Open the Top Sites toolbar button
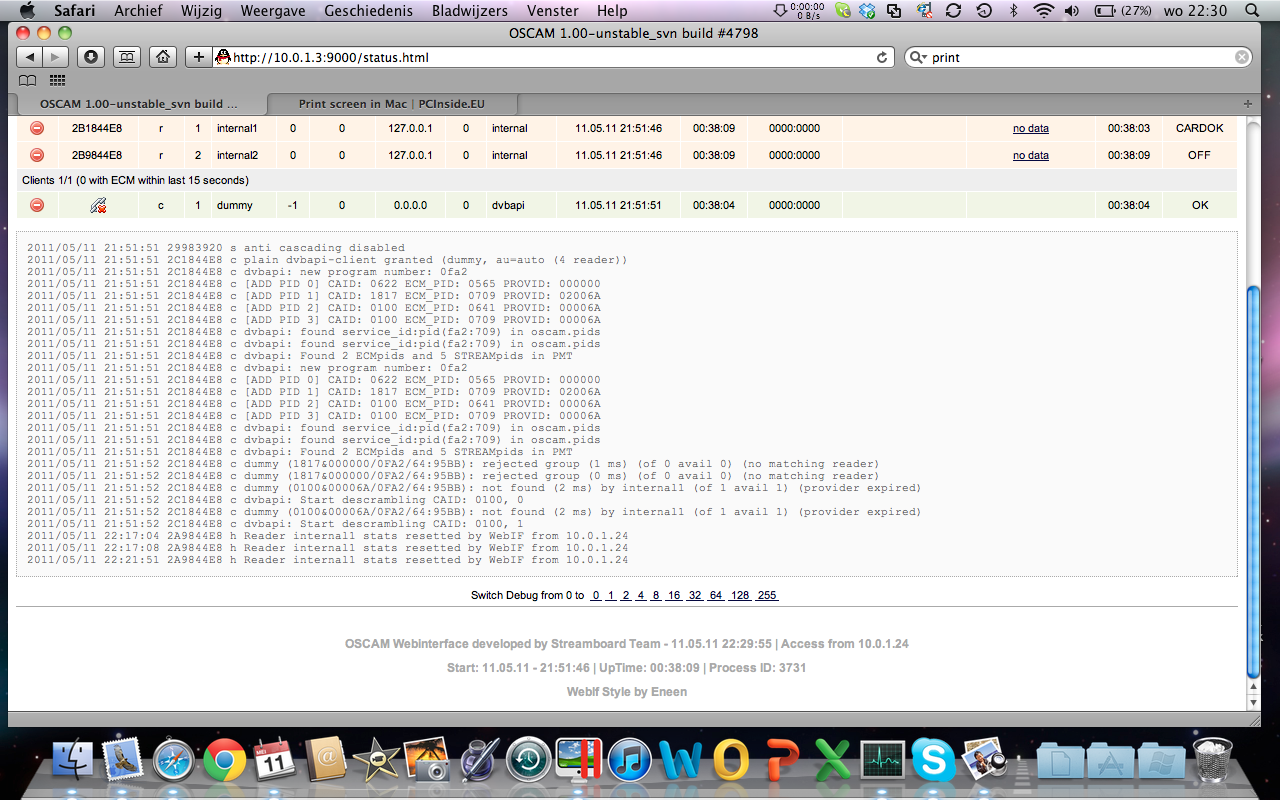The width and height of the screenshot is (1280, 800). click(127, 57)
